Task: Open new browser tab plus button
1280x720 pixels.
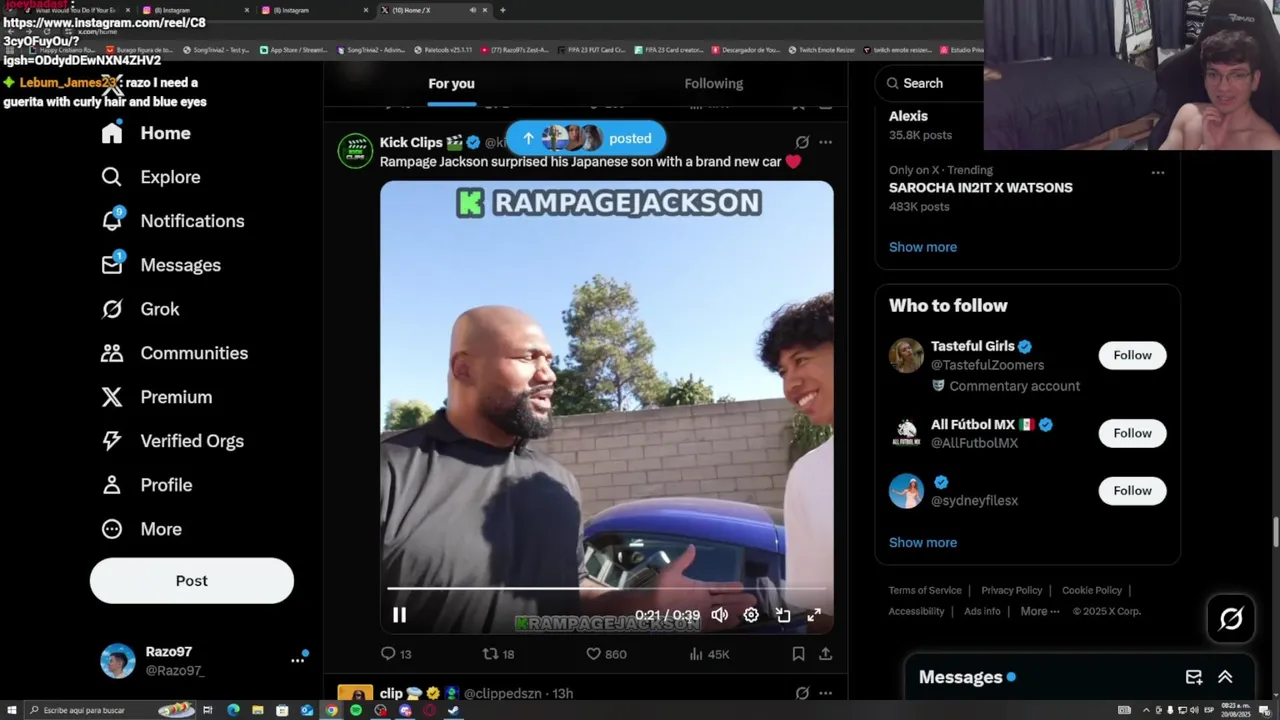Action: point(502,10)
